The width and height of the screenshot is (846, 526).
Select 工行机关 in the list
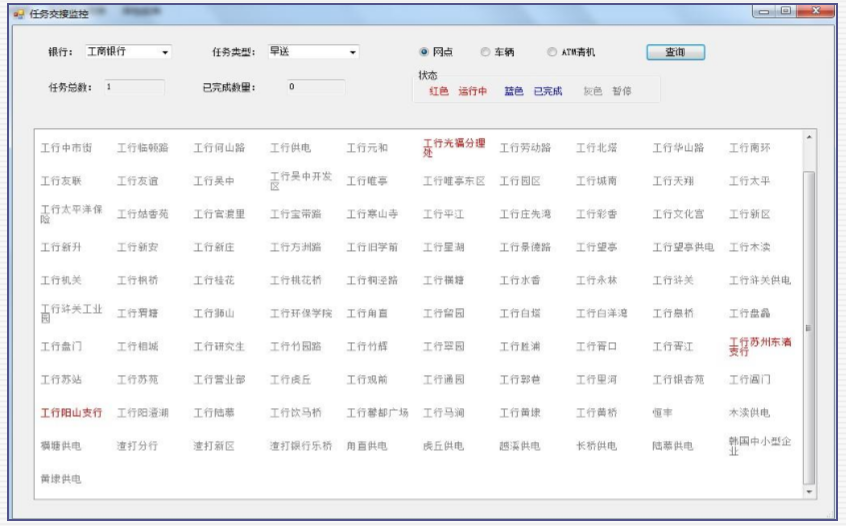pos(61,280)
